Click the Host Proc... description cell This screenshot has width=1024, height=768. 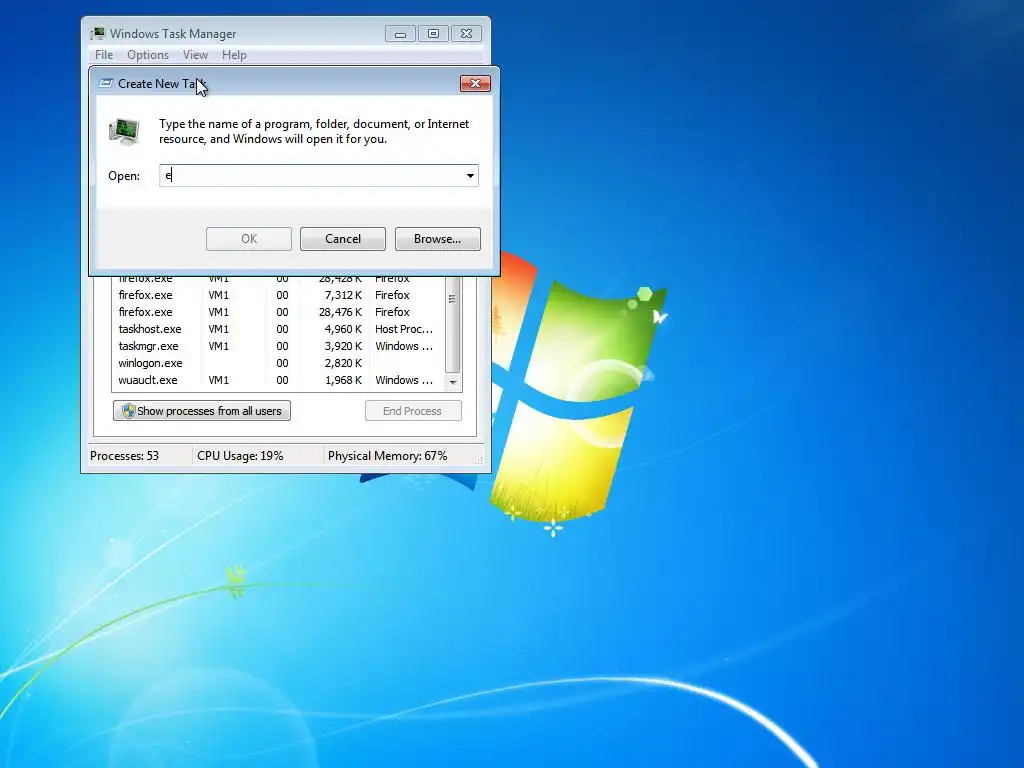[404, 329]
